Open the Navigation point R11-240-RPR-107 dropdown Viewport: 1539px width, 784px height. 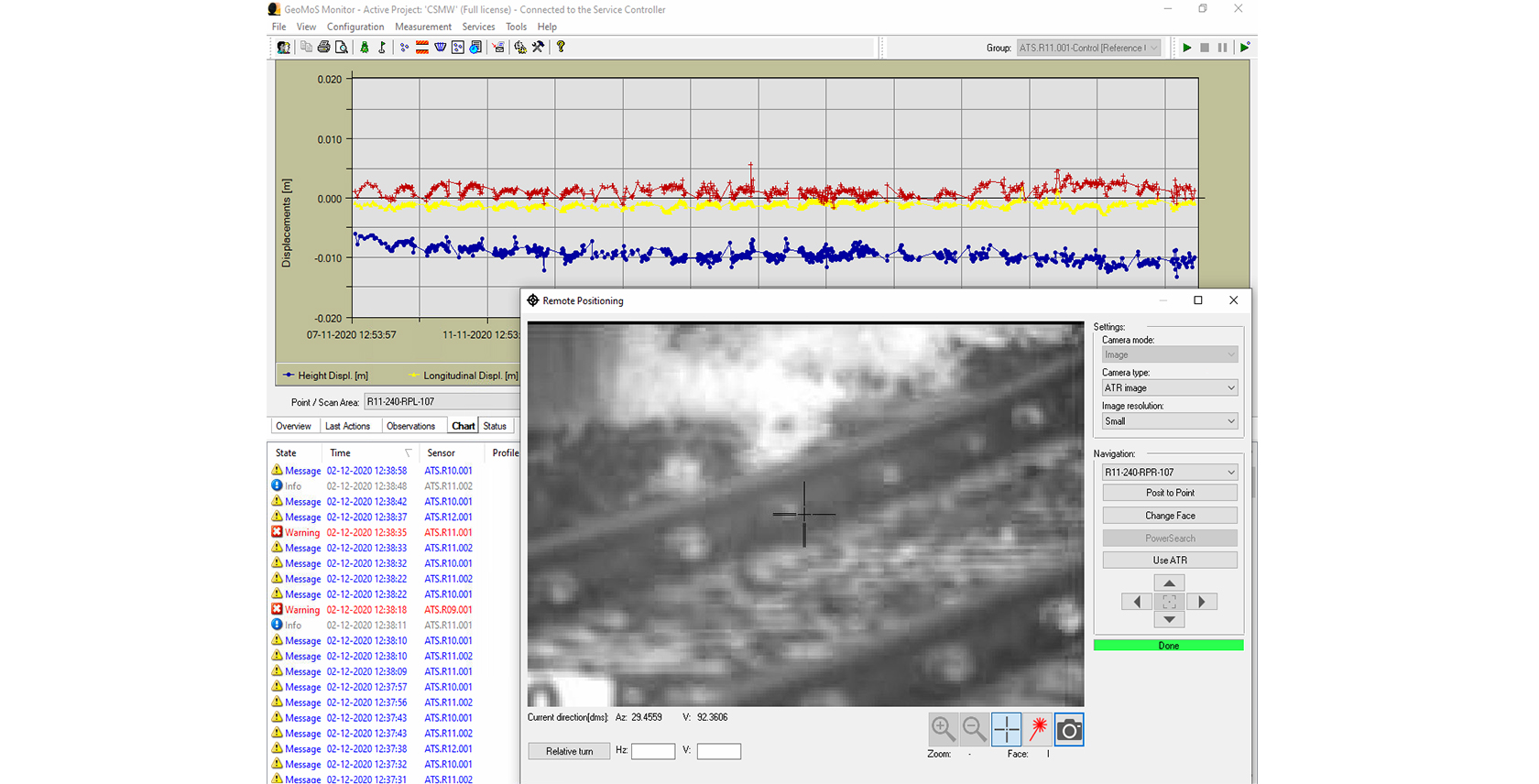[x=1170, y=472]
